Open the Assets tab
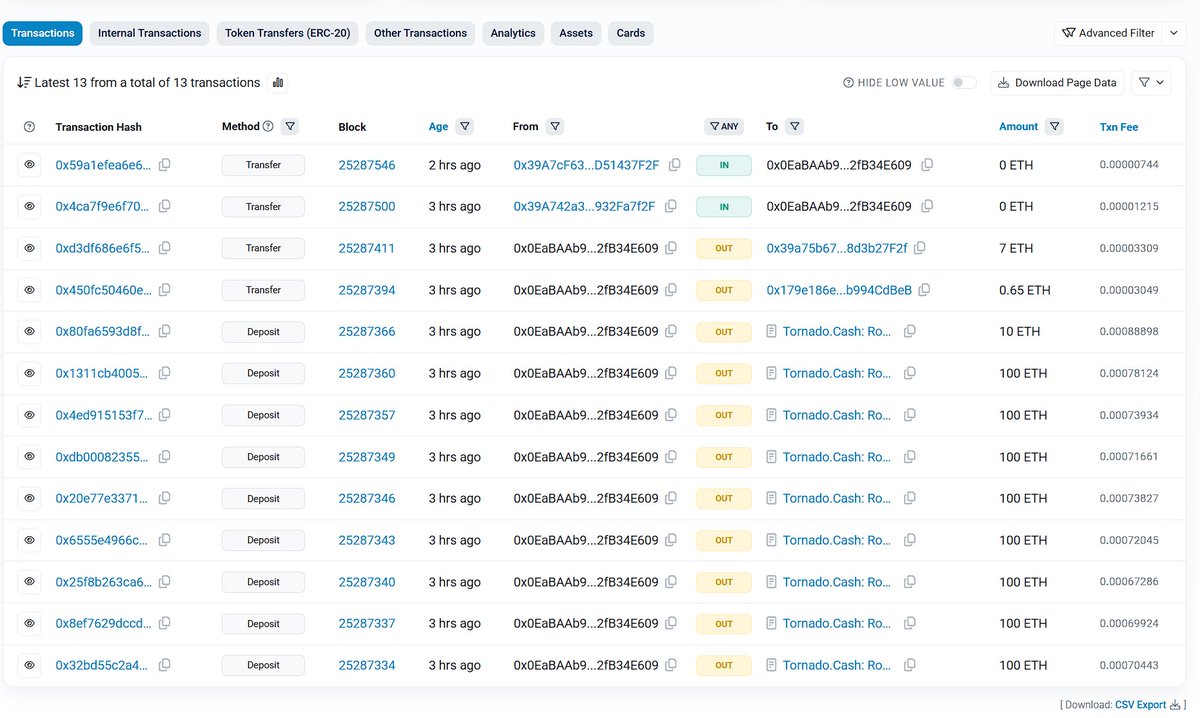The height and width of the screenshot is (718, 1200). [x=576, y=33]
